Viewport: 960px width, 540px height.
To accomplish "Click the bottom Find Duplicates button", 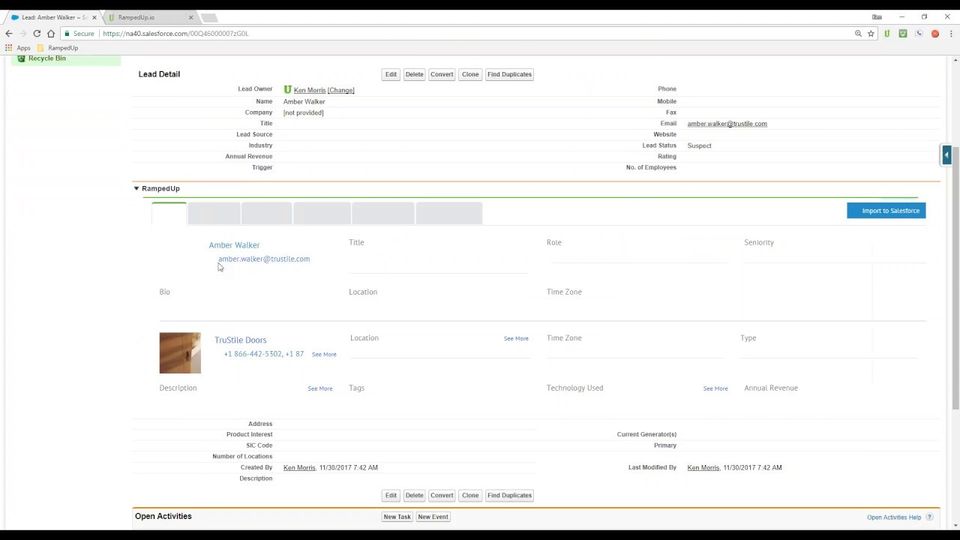I will 509,495.
